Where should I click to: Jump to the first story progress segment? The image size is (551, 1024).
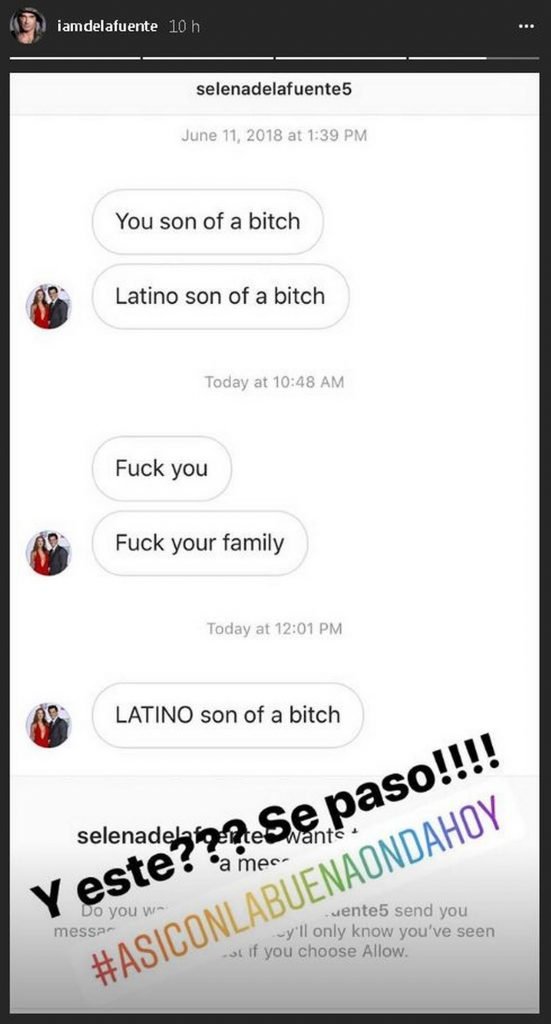(x=76, y=58)
